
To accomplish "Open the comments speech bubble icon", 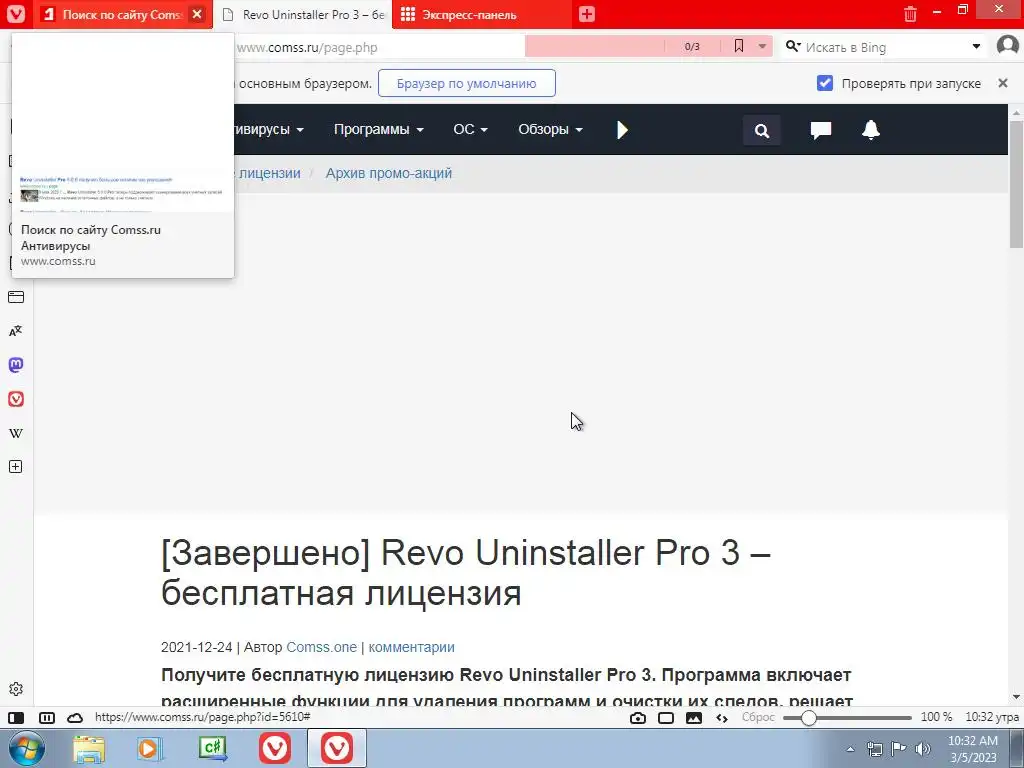I will click(821, 130).
